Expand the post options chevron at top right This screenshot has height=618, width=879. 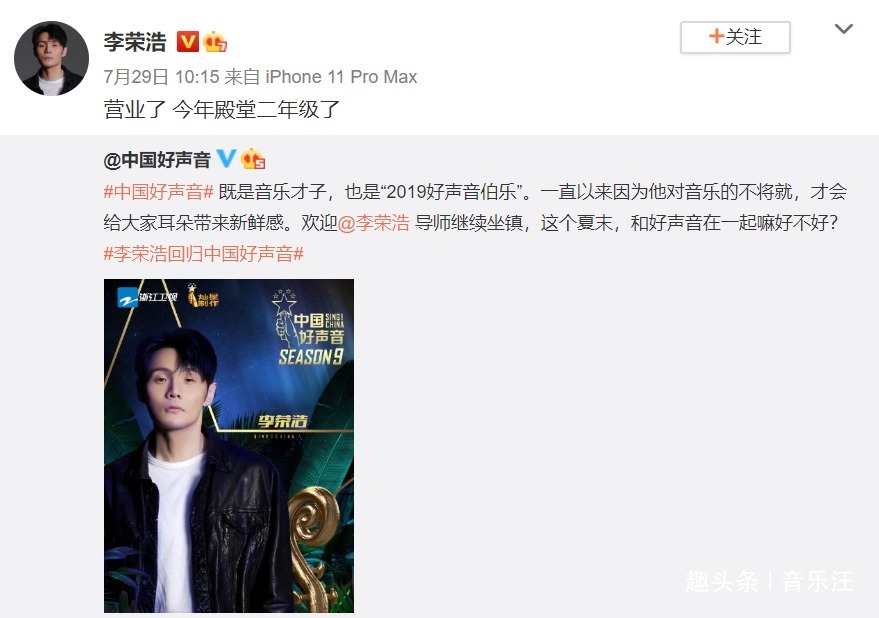[843, 29]
